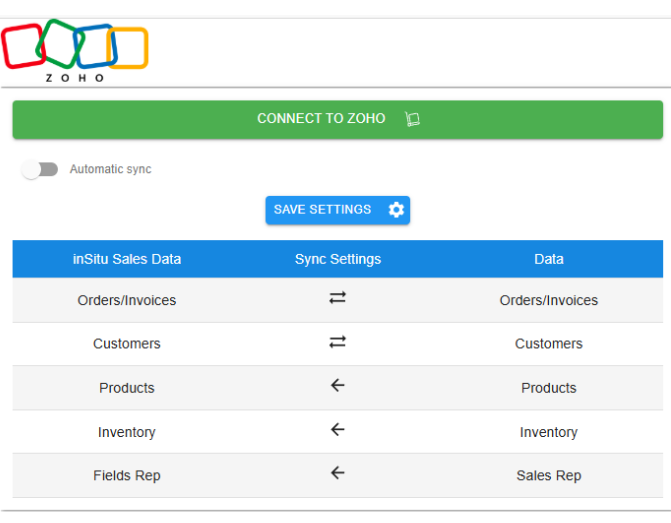671x523 pixels.
Task: Click the gear icon on Save Settings
Action: 396,210
